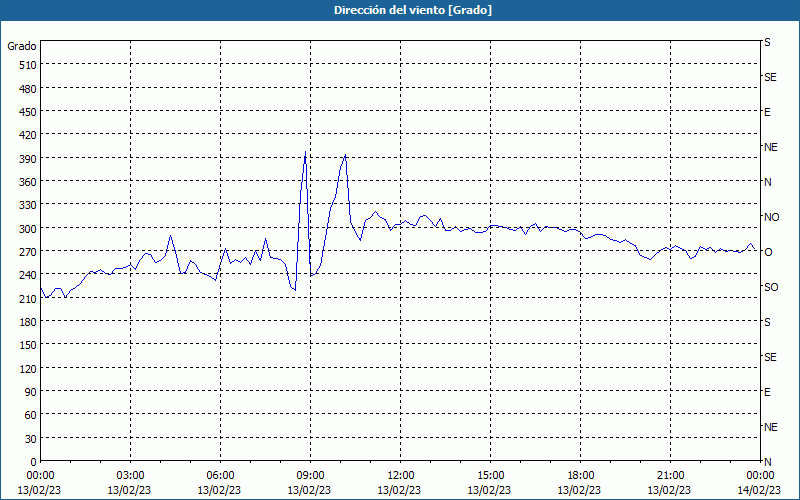Click the 13/02/23 date under 09:00
This screenshot has width=800, height=500.
[310, 490]
